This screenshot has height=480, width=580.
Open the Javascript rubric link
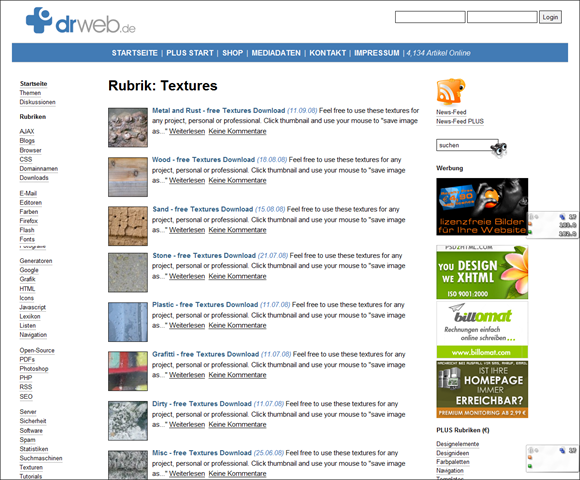coord(33,307)
